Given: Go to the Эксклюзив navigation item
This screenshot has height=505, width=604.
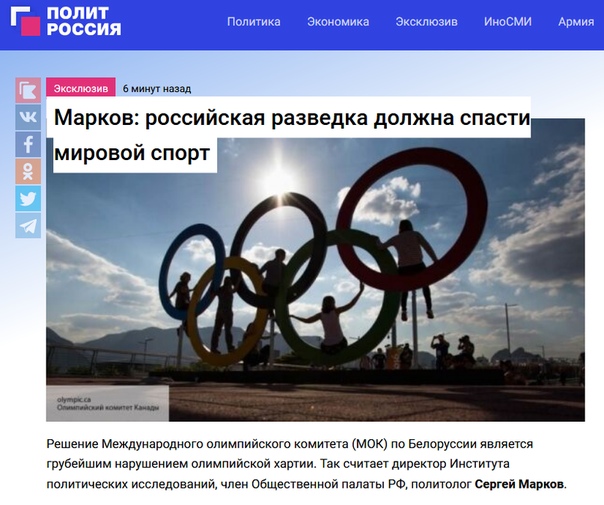Looking at the screenshot, I should (x=426, y=22).
